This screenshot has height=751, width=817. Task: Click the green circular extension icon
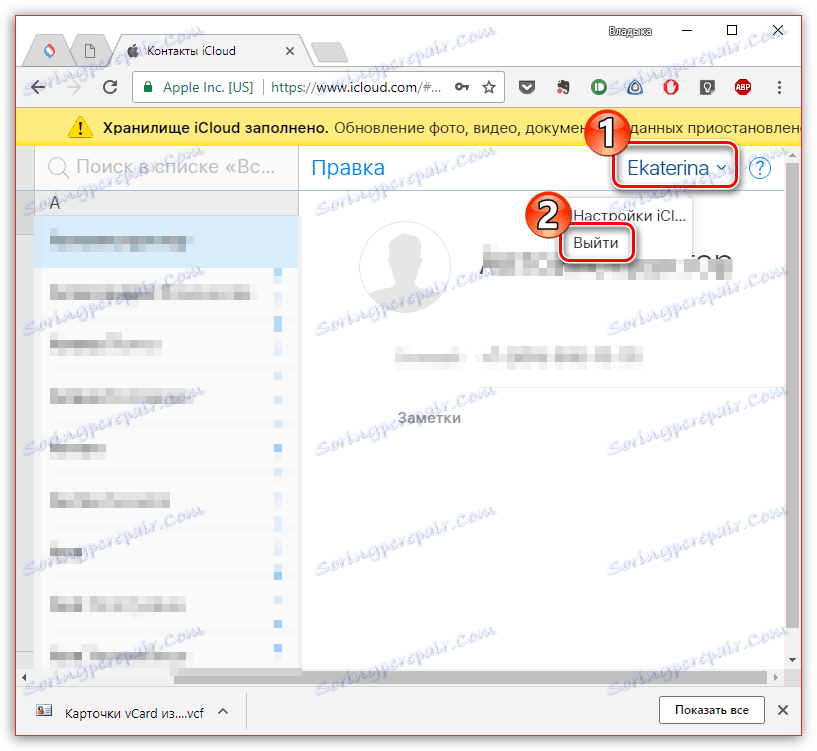click(x=599, y=87)
